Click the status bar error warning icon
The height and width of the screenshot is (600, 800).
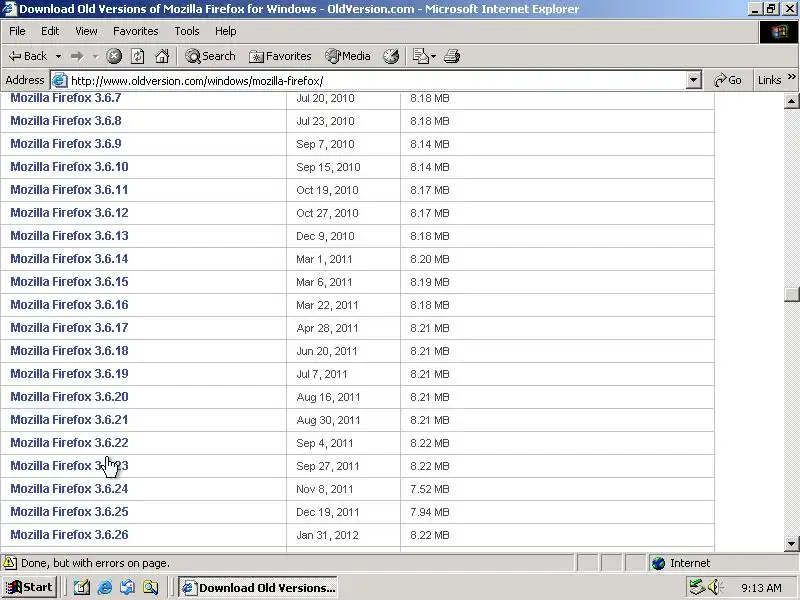pyautogui.click(x=10, y=563)
